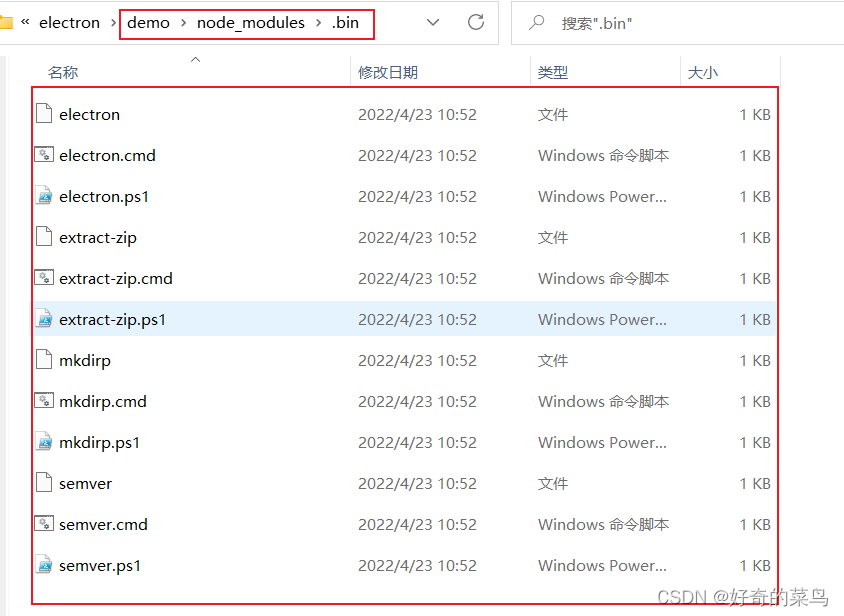The width and height of the screenshot is (844, 616).
Task: Click the electron.cmd script icon
Action: [44, 155]
